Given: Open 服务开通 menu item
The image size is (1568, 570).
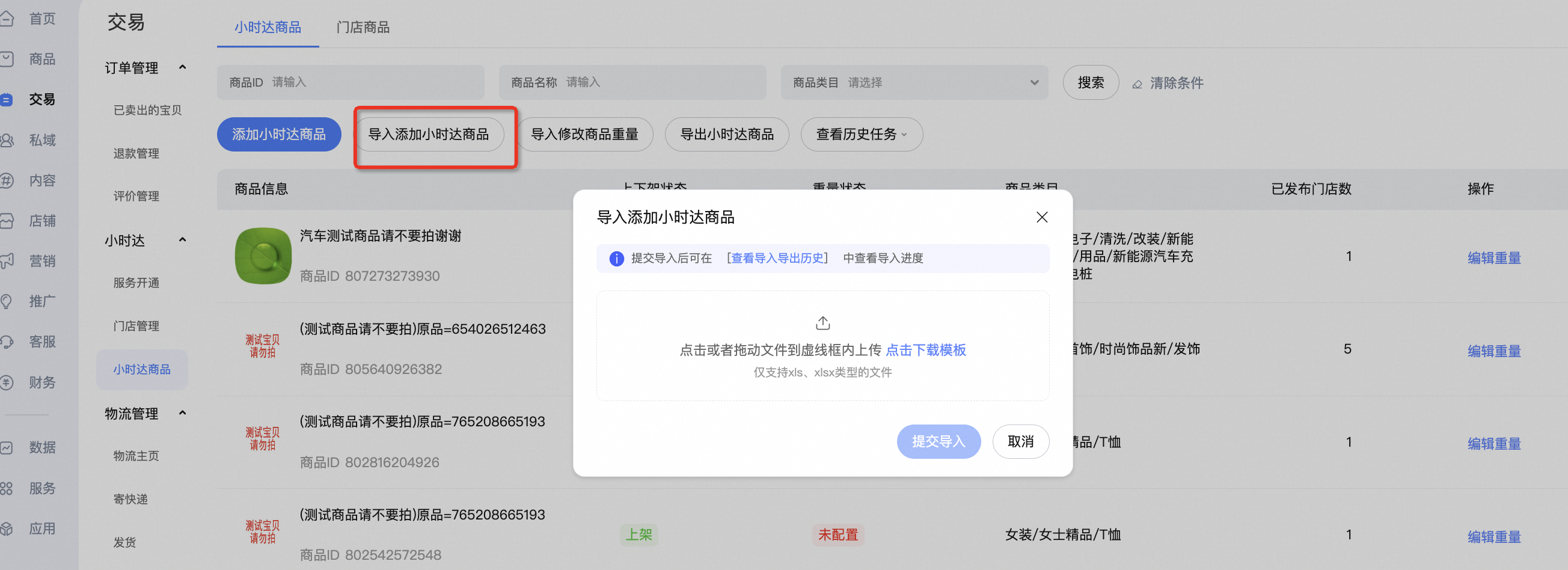Looking at the screenshot, I should coord(136,283).
